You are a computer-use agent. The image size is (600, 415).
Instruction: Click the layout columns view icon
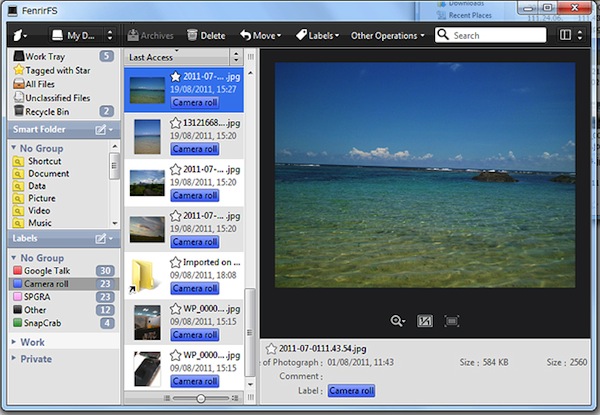(565, 35)
